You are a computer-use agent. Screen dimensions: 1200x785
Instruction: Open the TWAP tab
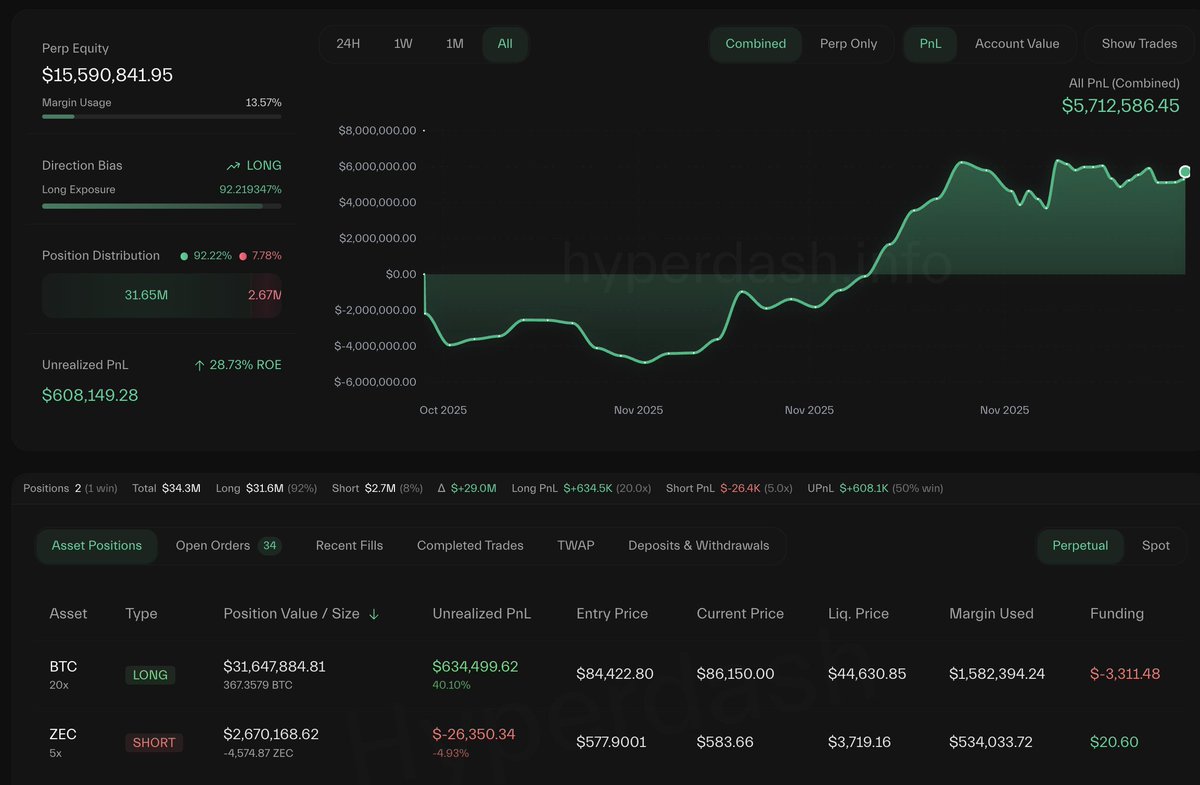pos(575,546)
